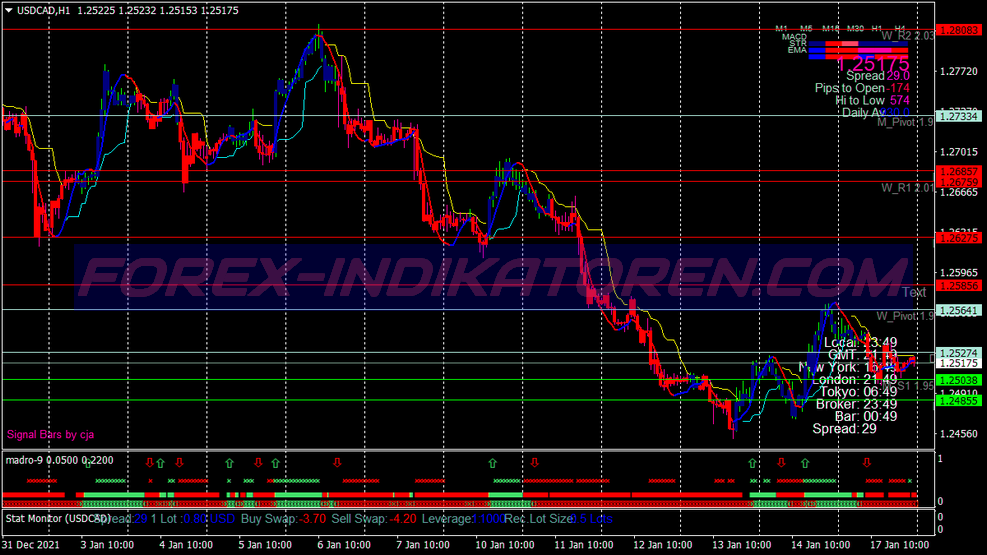This screenshot has height=555, width=987.
Task: Click the leftmost red down arrow in madro-9 panel
Action: coord(150,462)
